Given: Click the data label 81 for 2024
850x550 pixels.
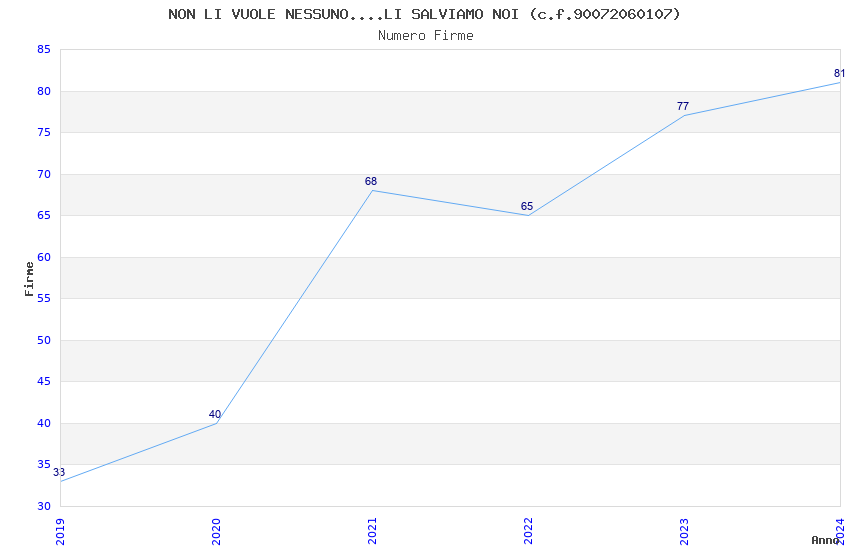Looking at the screenshot, I should tap(839, 74).
